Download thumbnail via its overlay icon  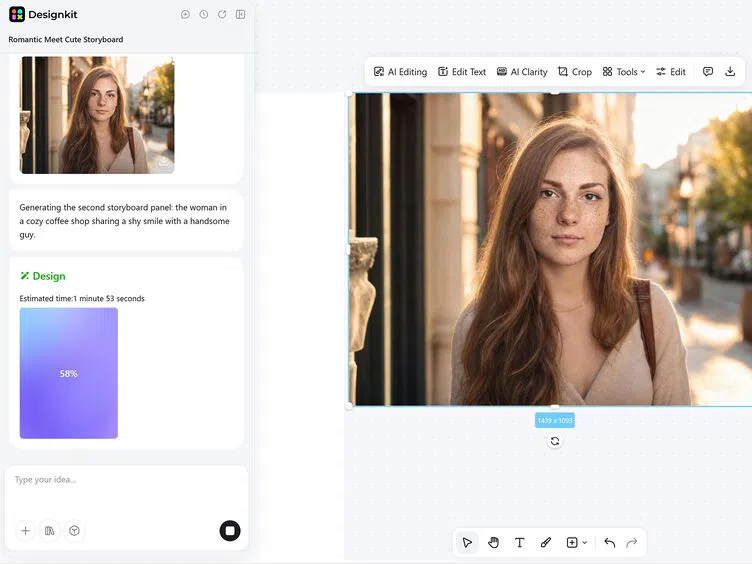click(x=164, y=162)
